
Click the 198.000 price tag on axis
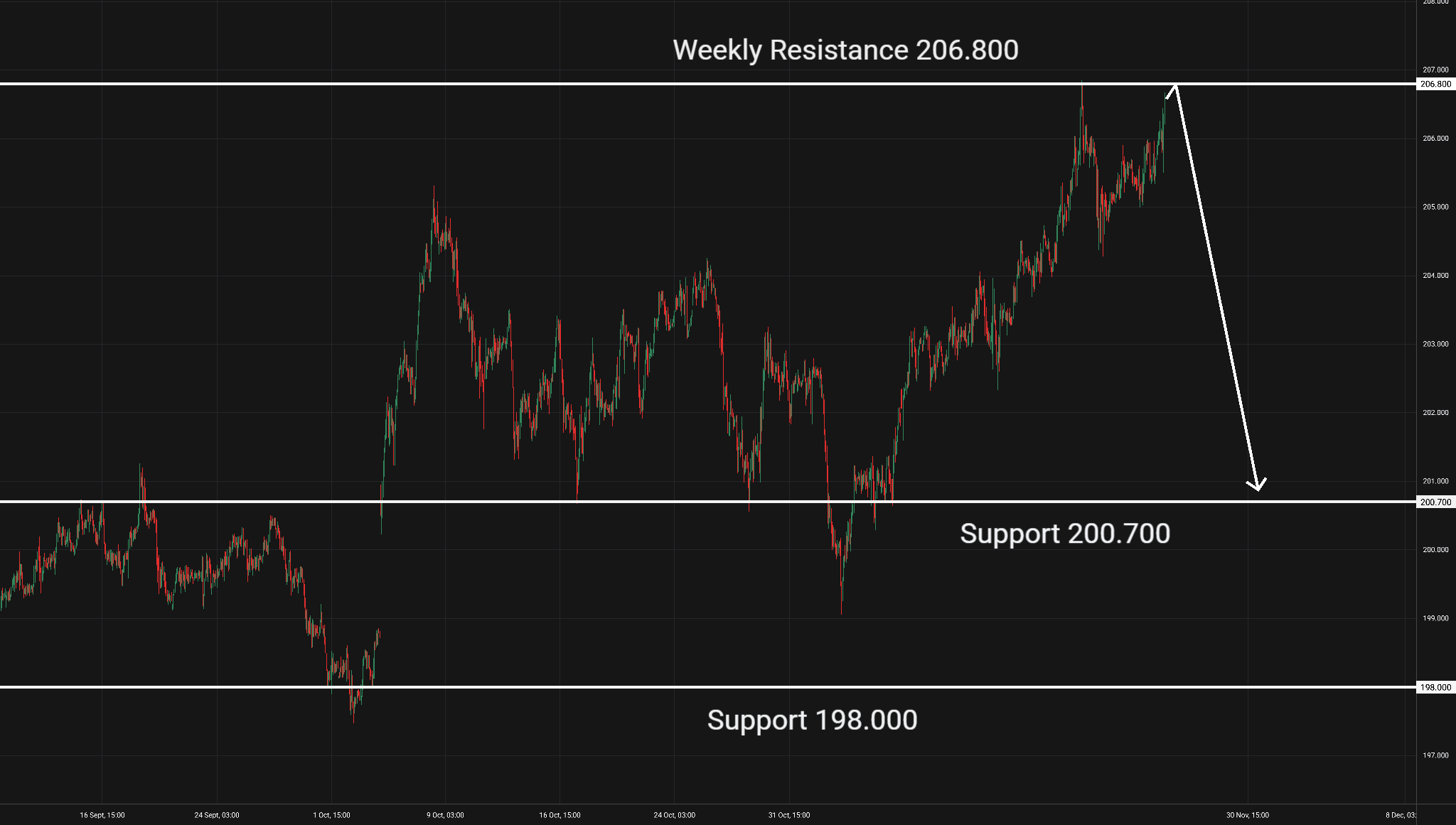point(1435,688)
